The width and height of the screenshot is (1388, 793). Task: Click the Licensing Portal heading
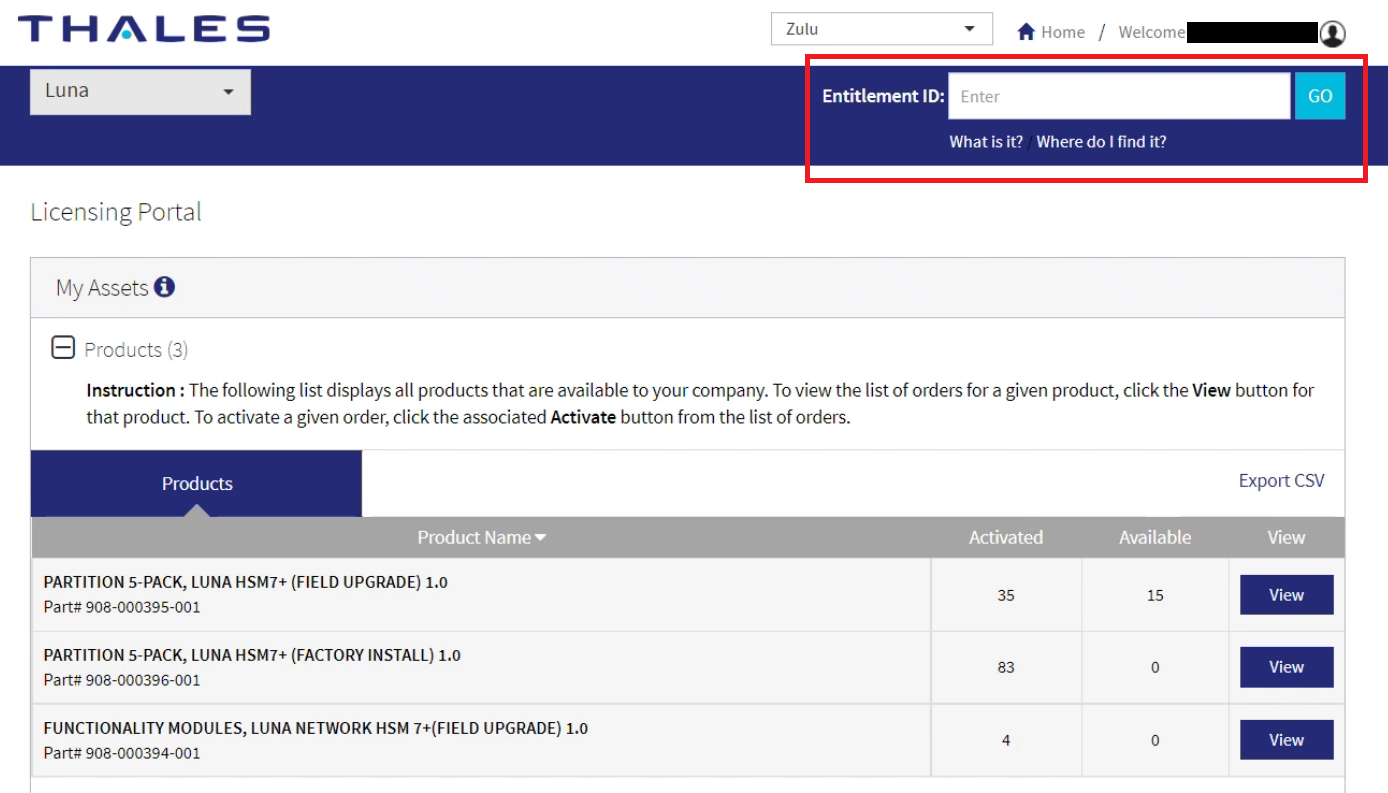[x=116, y=212]
